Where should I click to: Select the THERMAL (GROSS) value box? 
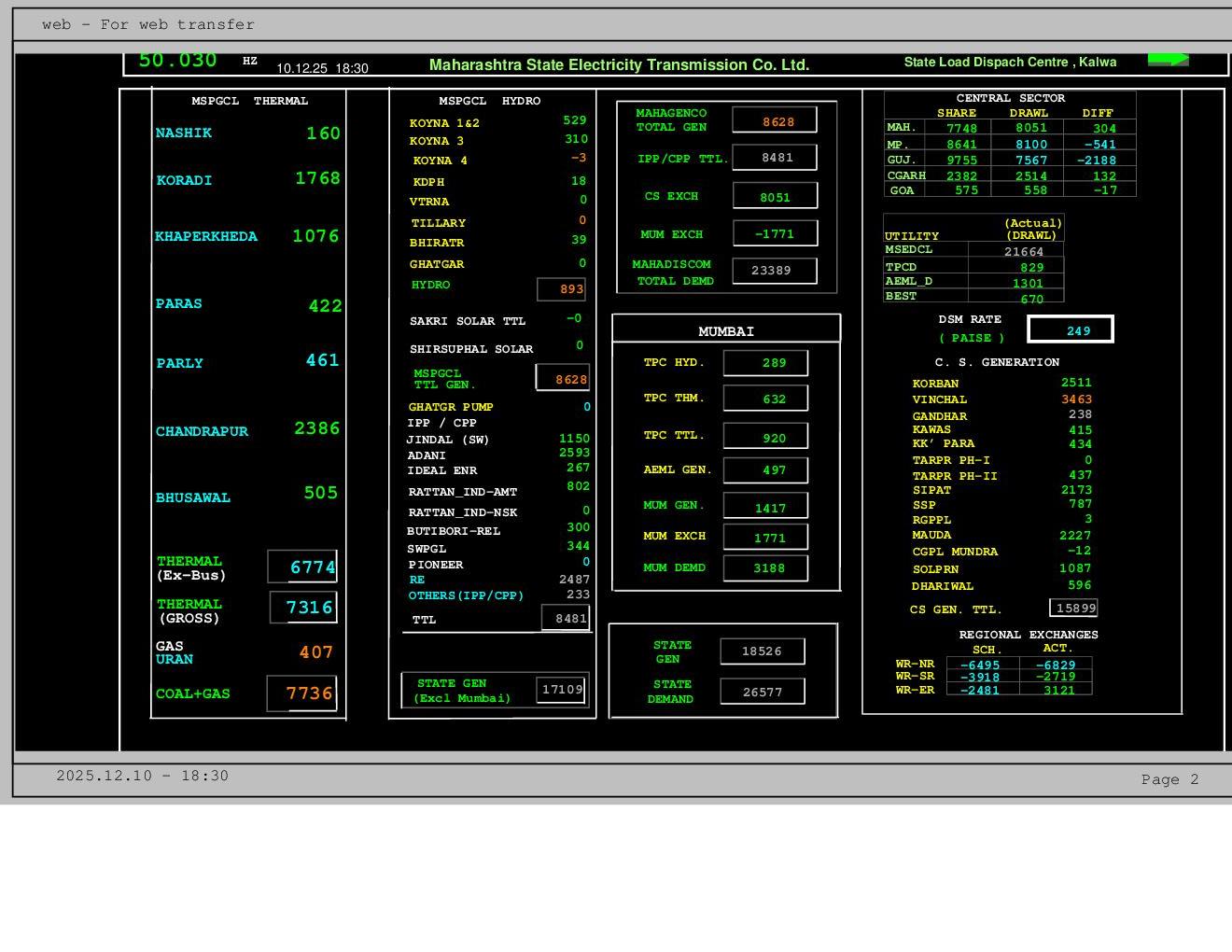point(303,608)
